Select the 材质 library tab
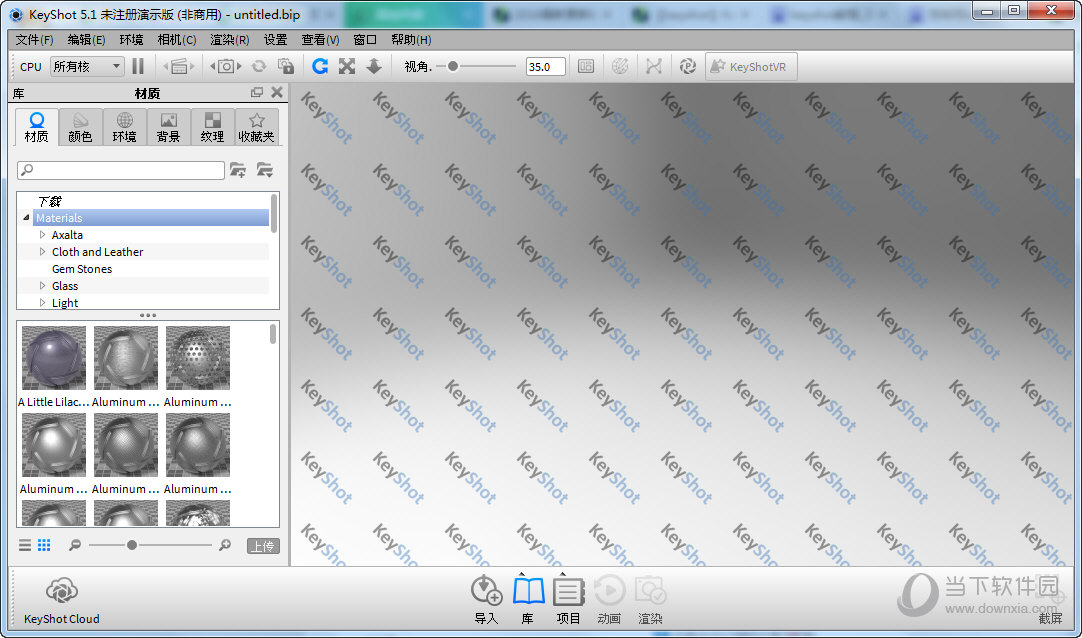Image resolution: width=1082 pixels, height=638 pixels. [37, 127]
